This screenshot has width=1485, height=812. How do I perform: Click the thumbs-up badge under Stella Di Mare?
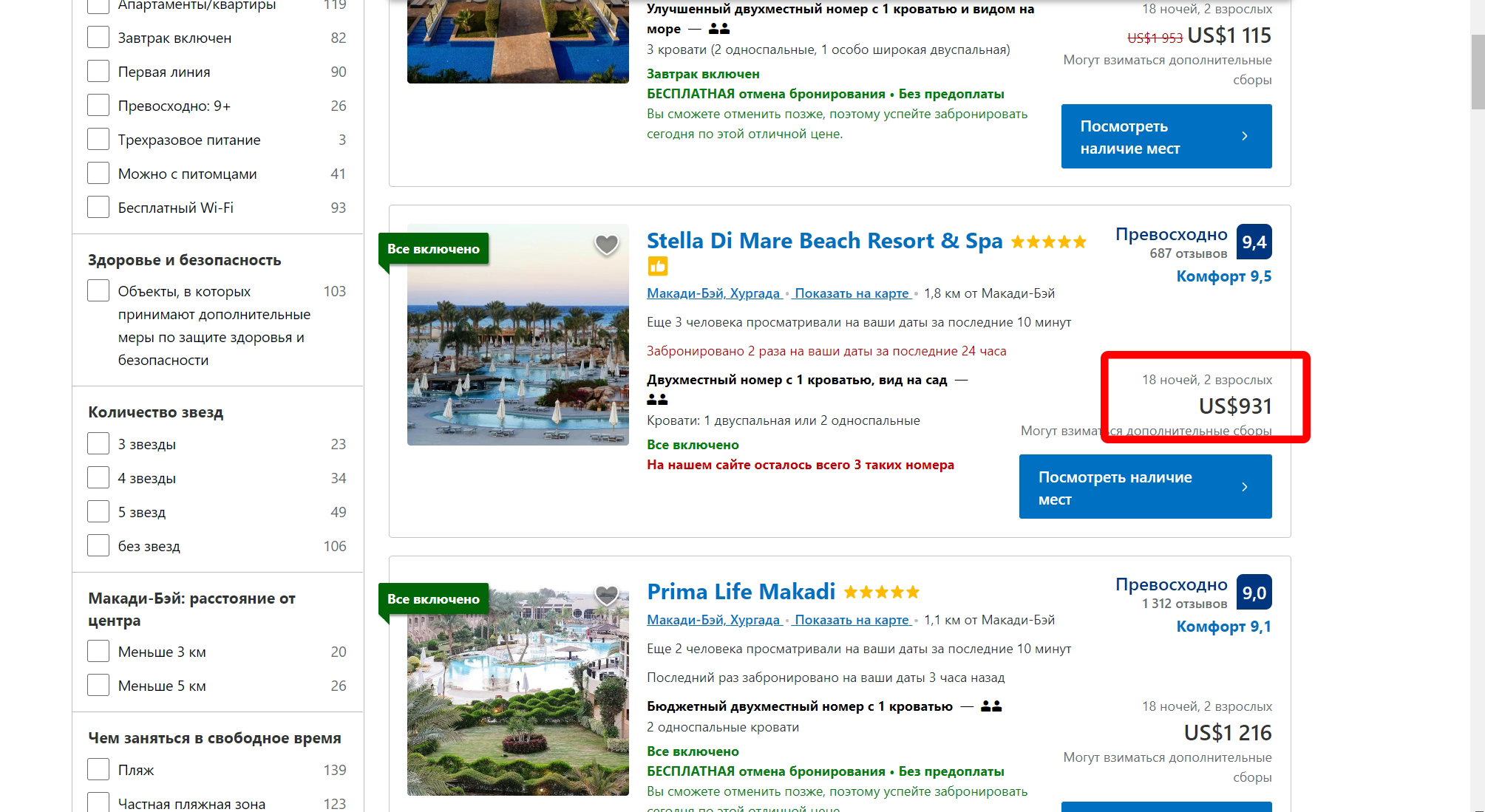click(657, 266)
